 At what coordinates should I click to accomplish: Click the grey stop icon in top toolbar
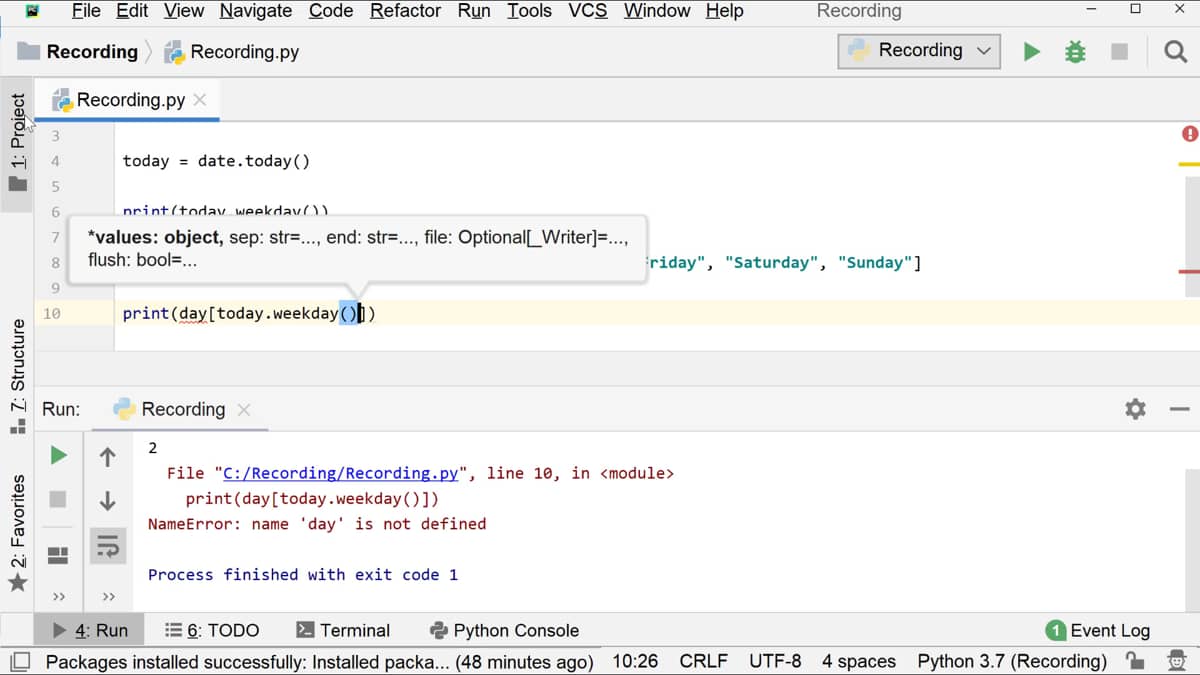click(x=1120, y=51)
